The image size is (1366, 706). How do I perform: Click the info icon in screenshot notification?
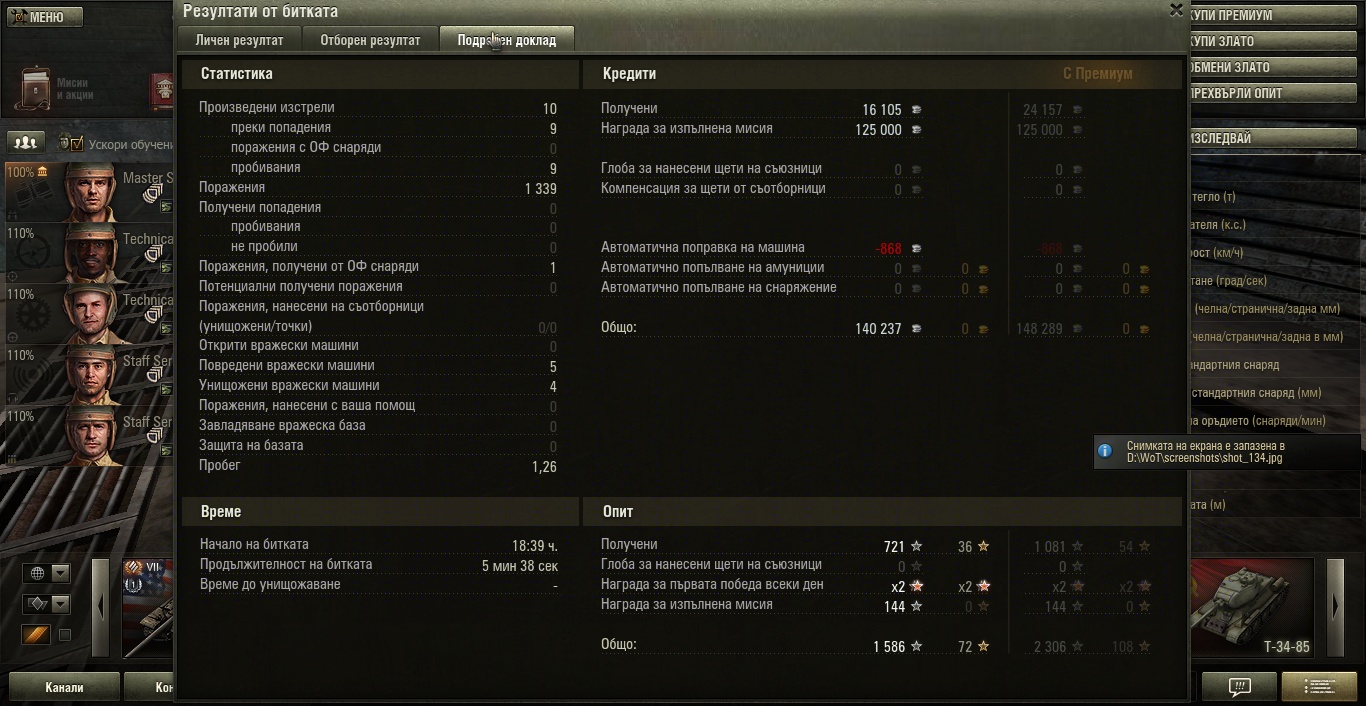[1105, 451]
